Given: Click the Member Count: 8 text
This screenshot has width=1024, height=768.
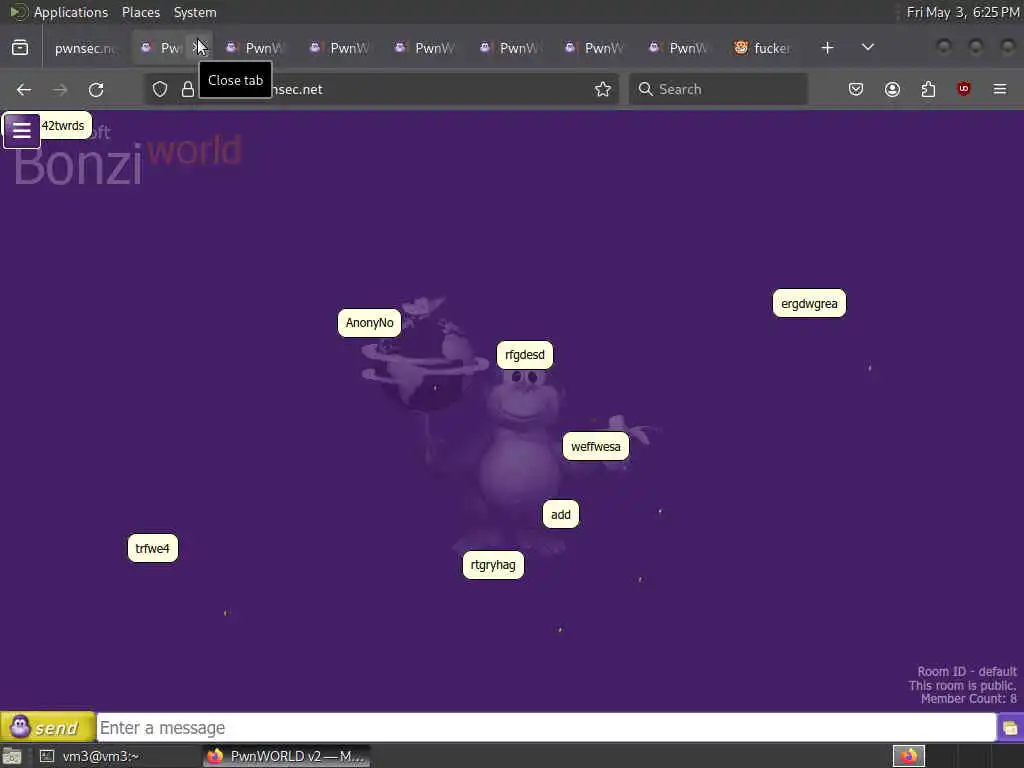Looking at the screenshot, I should [968, 699].
